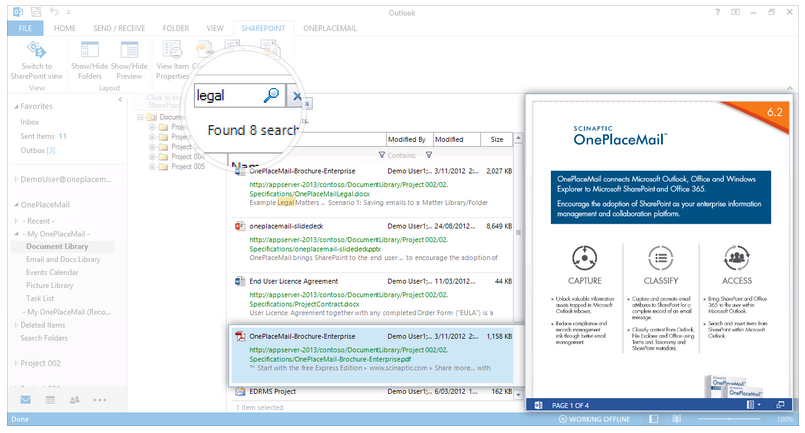Clear search with the X button
The height and width of the screenshot is (433, 805).
(296, 96)
